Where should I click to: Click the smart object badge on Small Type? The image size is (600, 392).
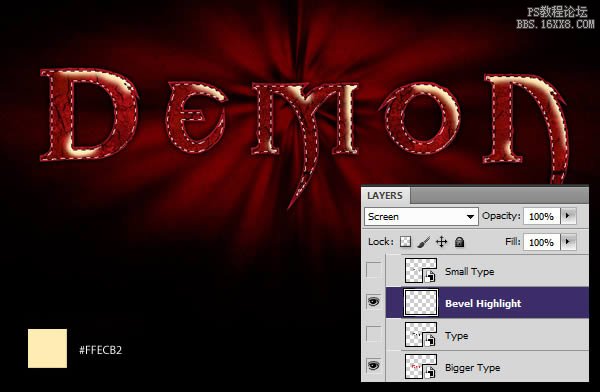click(x=430, y=276)
